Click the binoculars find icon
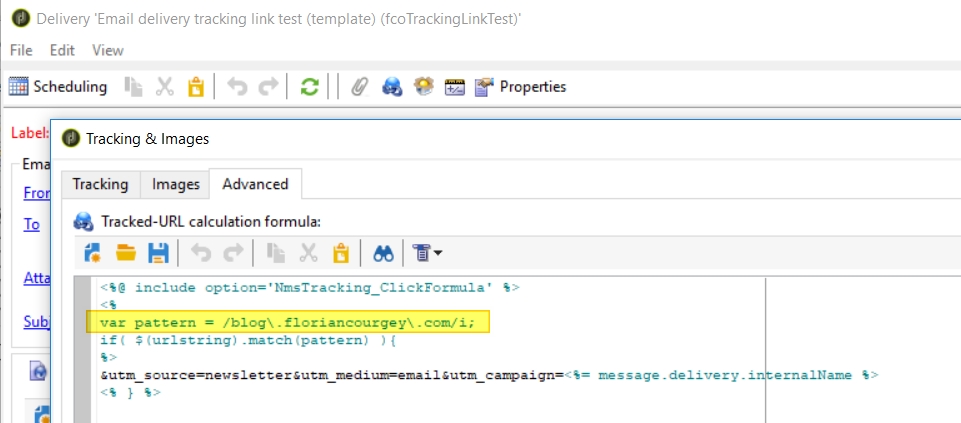This screenshot has width=961, height=423. coord(383,253)
